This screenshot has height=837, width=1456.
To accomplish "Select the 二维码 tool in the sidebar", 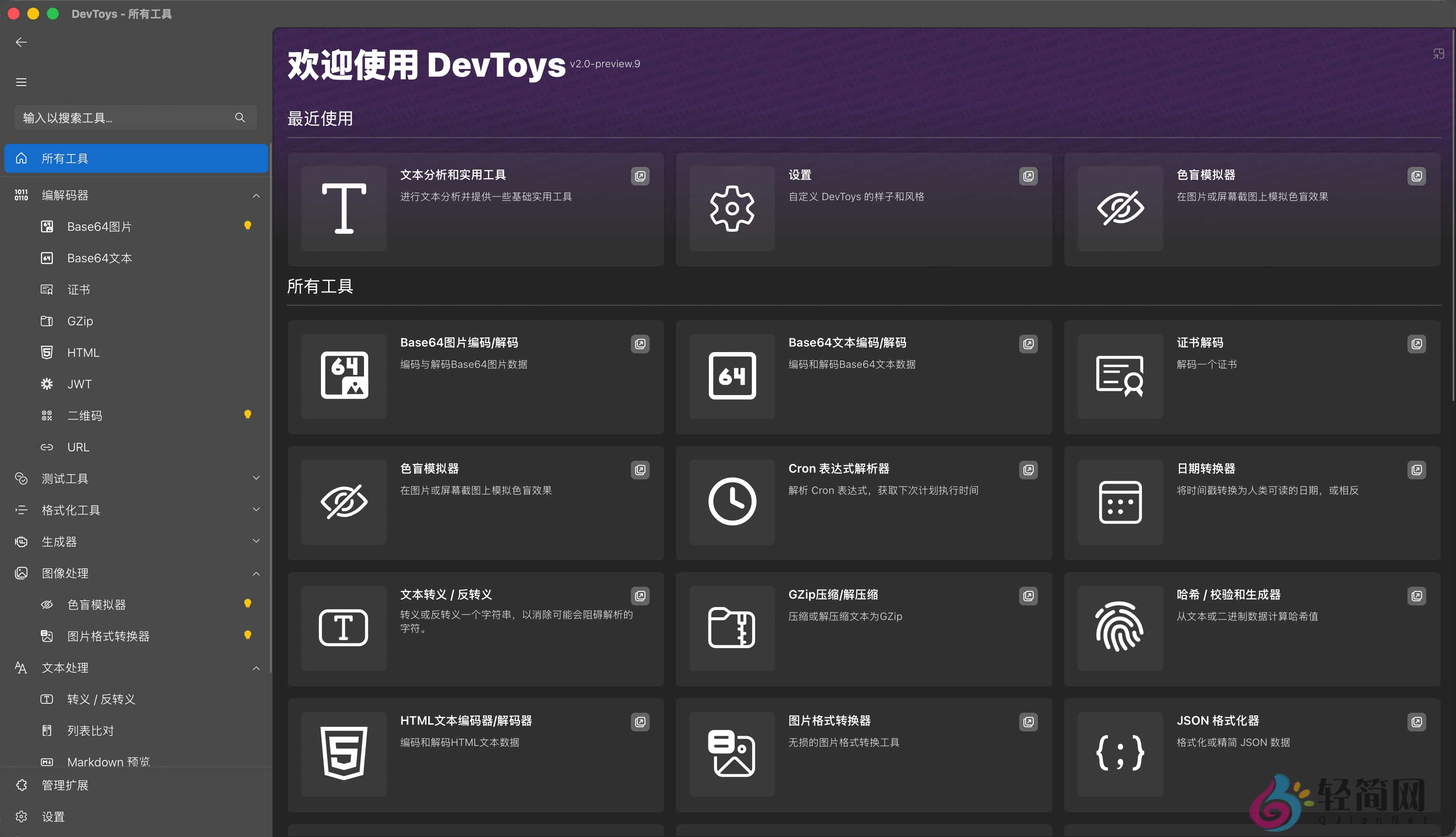I will [85, 415].
